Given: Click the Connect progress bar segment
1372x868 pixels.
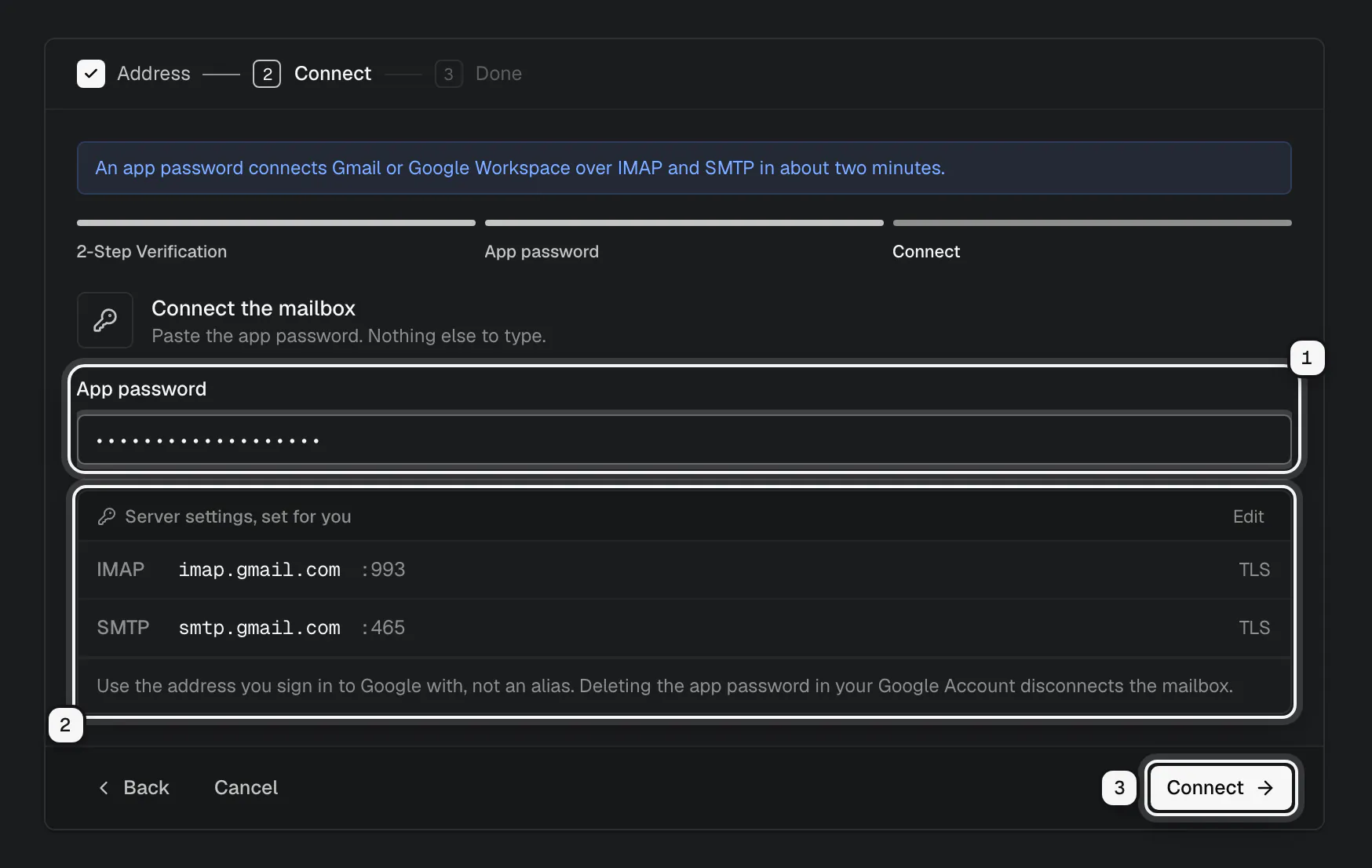Looking at the screenshot, I should pyautogui.click(x=1093, y=223).
